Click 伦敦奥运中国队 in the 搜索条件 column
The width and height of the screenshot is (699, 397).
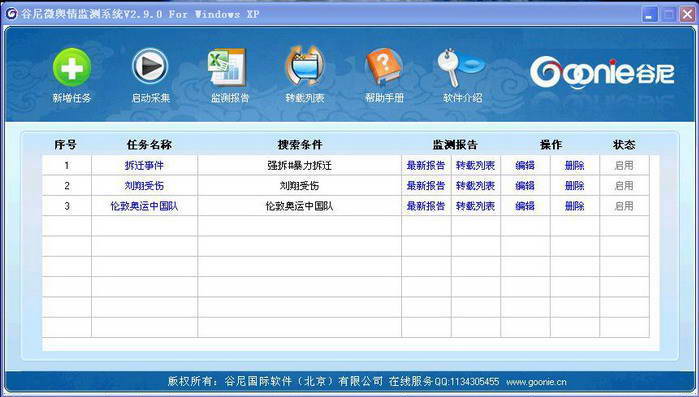(x=299, y=206)
